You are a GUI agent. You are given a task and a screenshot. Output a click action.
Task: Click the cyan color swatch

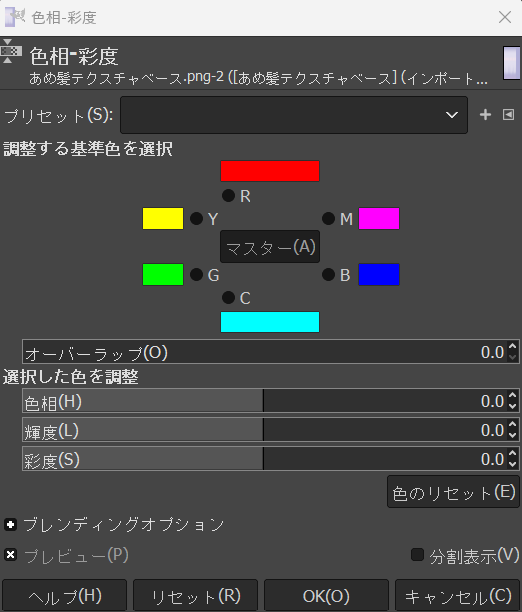(270, 322)
